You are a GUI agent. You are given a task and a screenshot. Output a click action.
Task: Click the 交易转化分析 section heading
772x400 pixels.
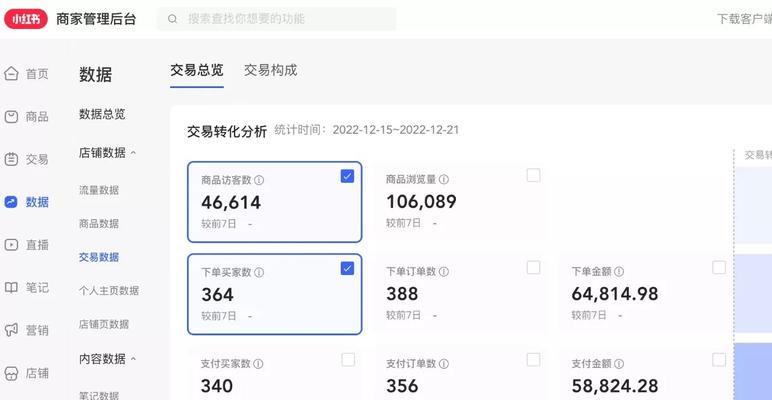click(227, 132)
